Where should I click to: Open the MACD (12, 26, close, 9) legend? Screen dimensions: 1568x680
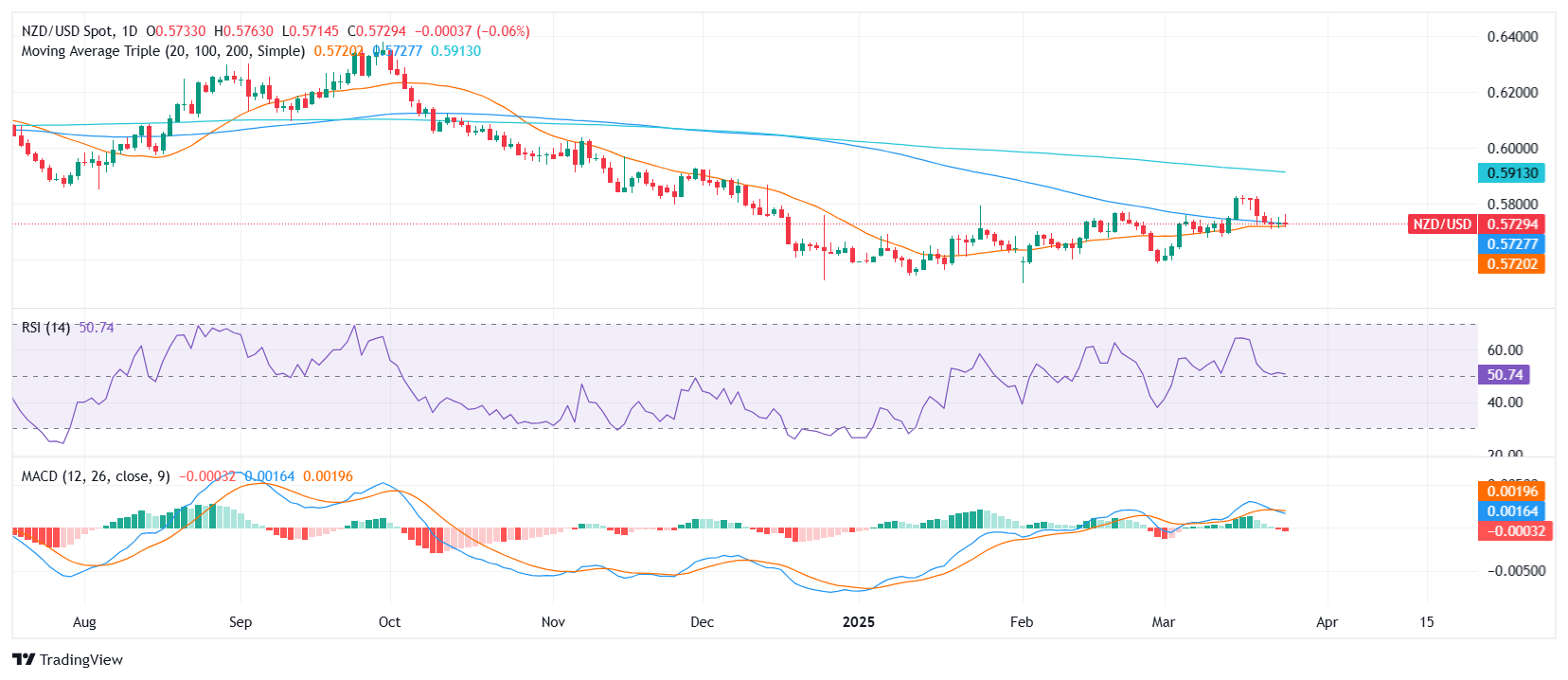click(x=96, y=476)
